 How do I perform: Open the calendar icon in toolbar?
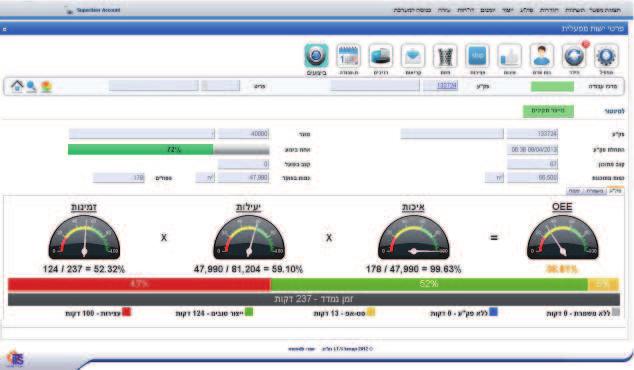point(348,56)
